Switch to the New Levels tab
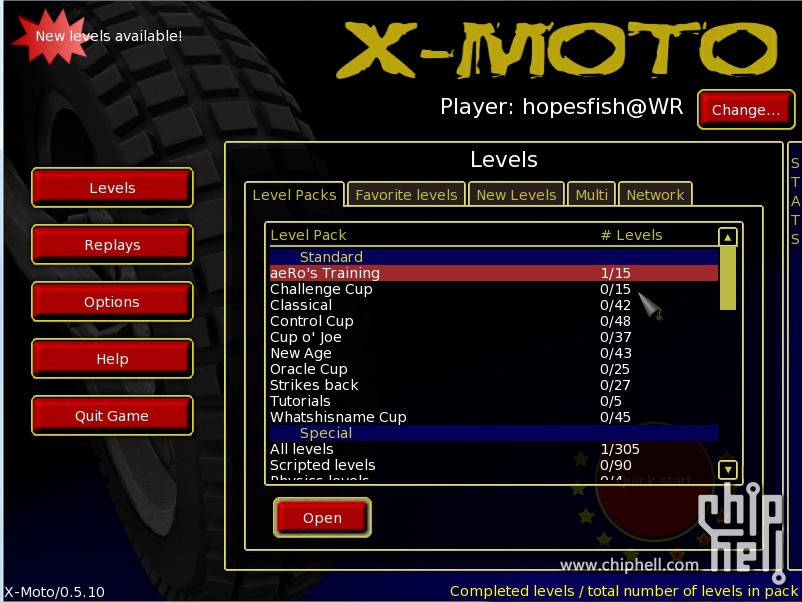Screen dimensions: 802x602 click(x=516, y=195)
